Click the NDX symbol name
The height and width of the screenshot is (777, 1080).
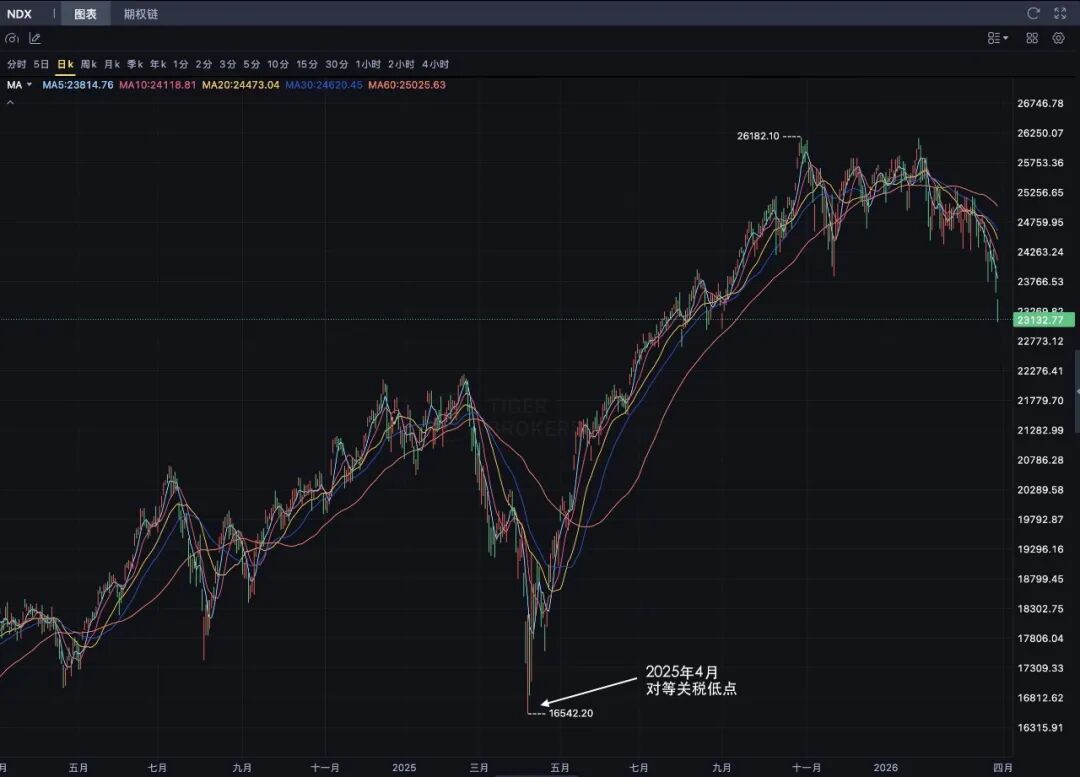pyautogui.click(x=19, y=14)
